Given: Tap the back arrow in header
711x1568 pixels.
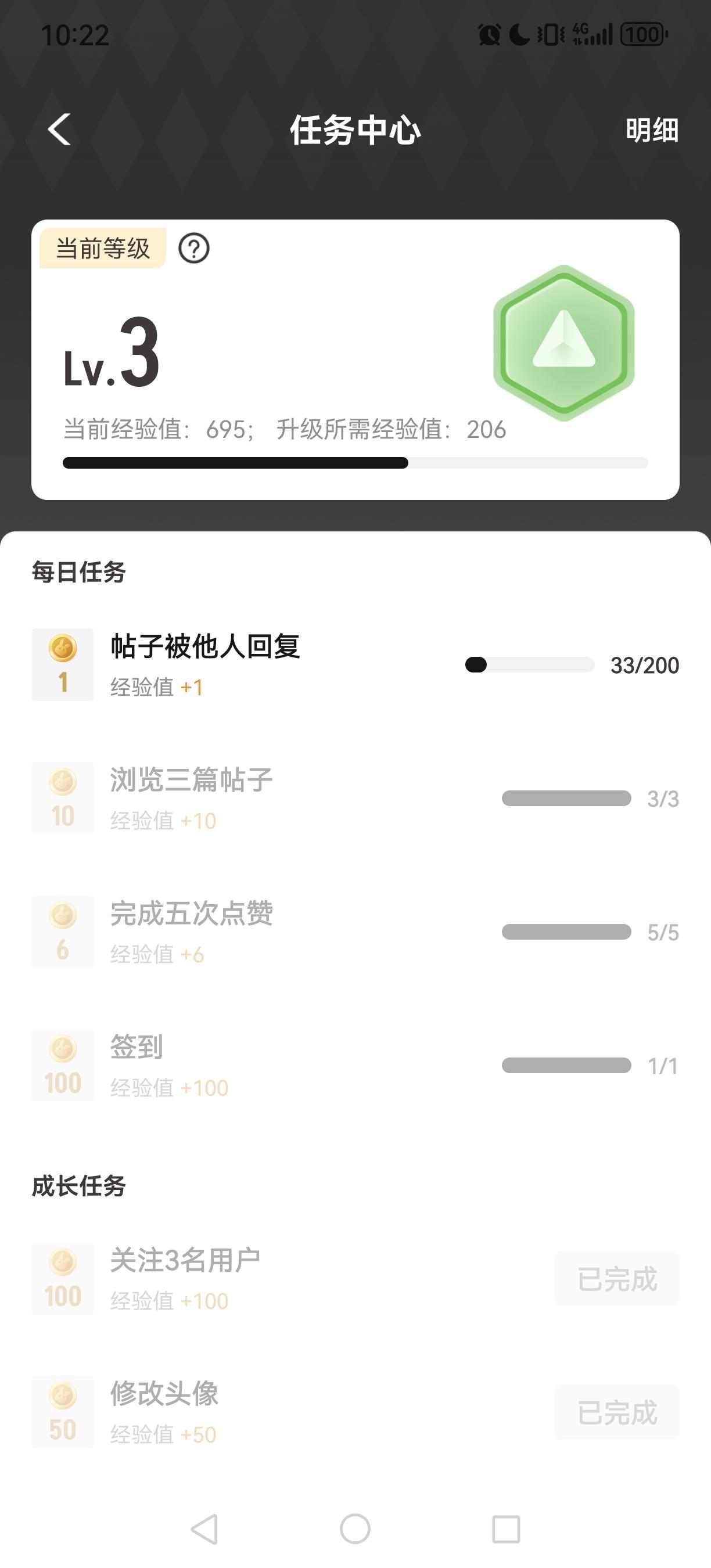Looking at the screenshot, I should pyautogui.click(x=60, y=130).
